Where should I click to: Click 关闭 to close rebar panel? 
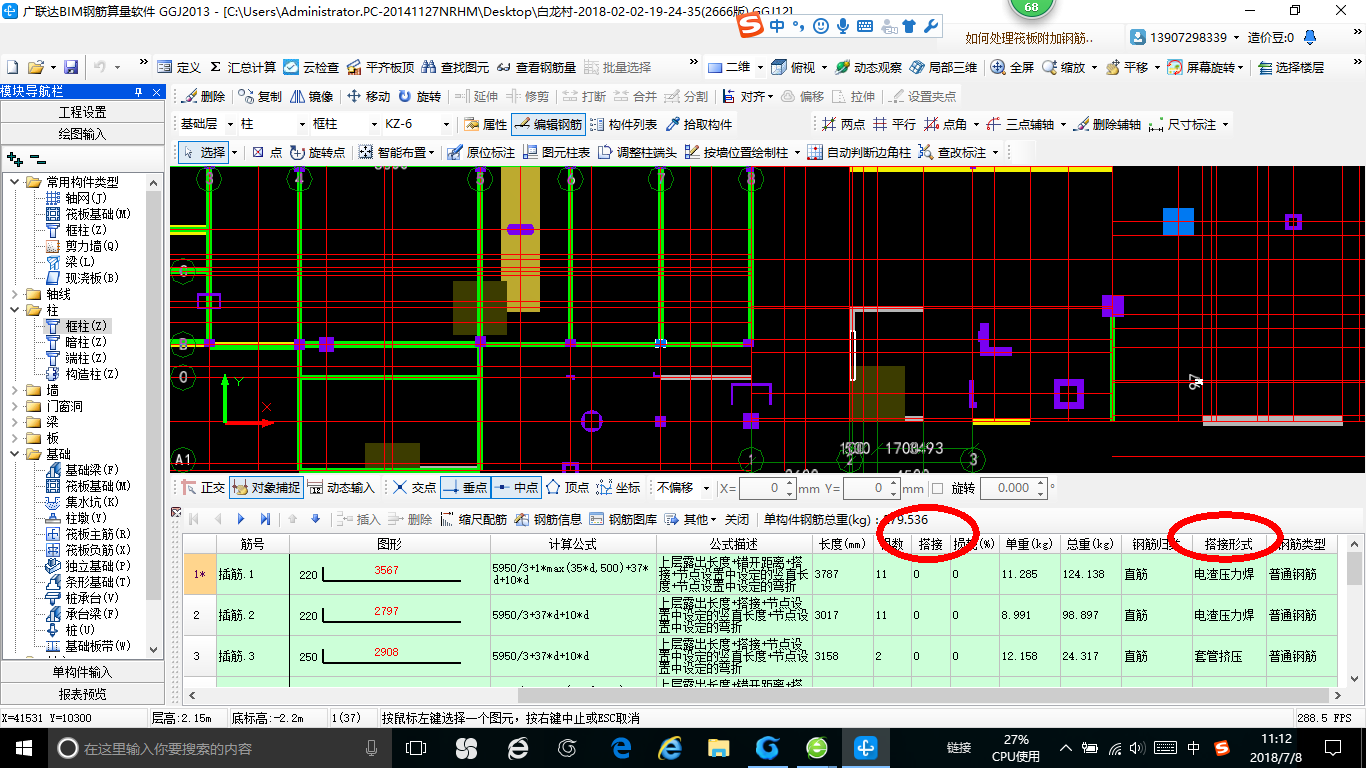737,519
